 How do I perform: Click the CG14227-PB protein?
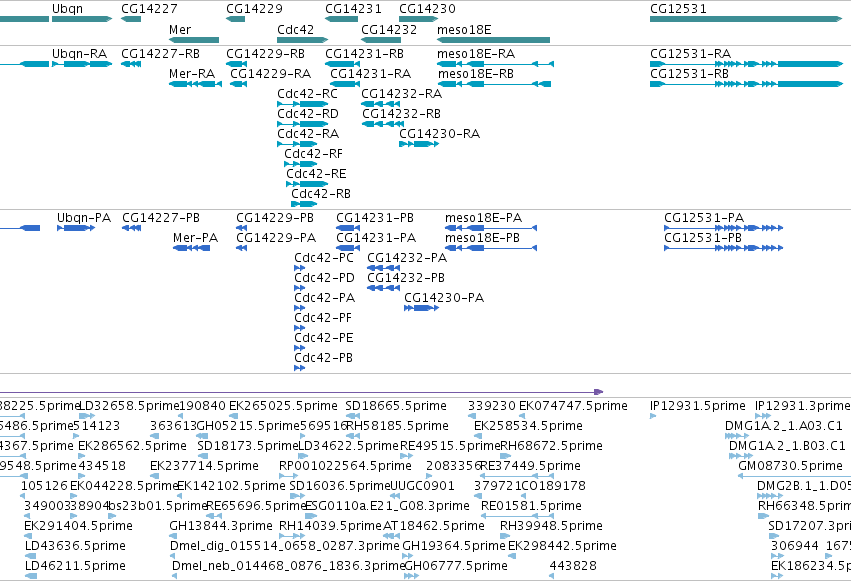(x=131, y=228)
